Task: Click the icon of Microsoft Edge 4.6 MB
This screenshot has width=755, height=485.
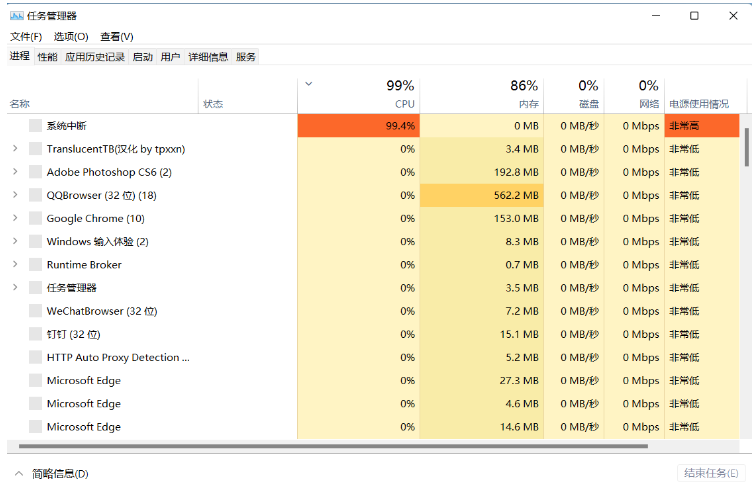Action: pos(35,403)
